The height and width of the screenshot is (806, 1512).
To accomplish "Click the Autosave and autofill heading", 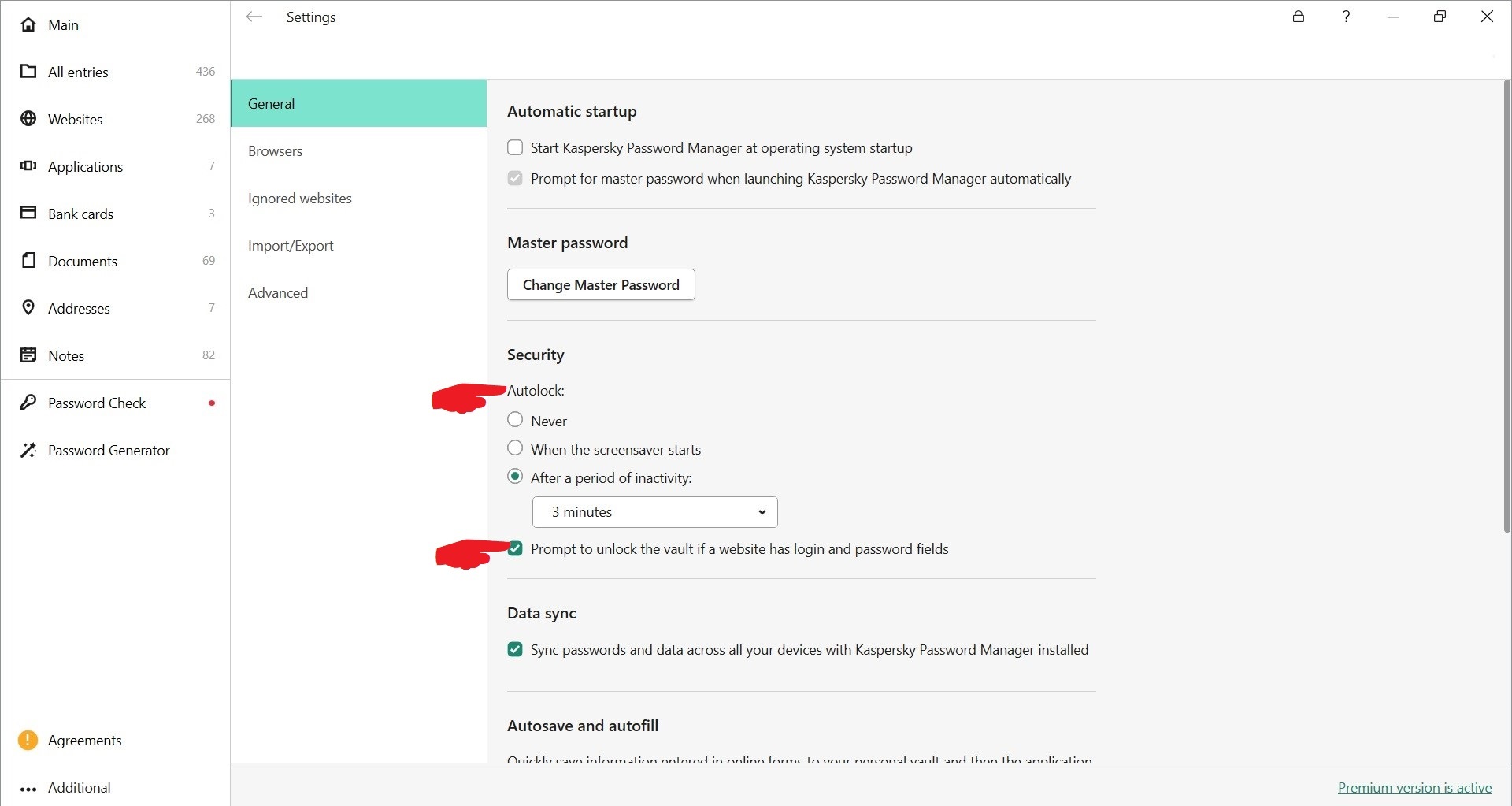I will pos(583,726).
